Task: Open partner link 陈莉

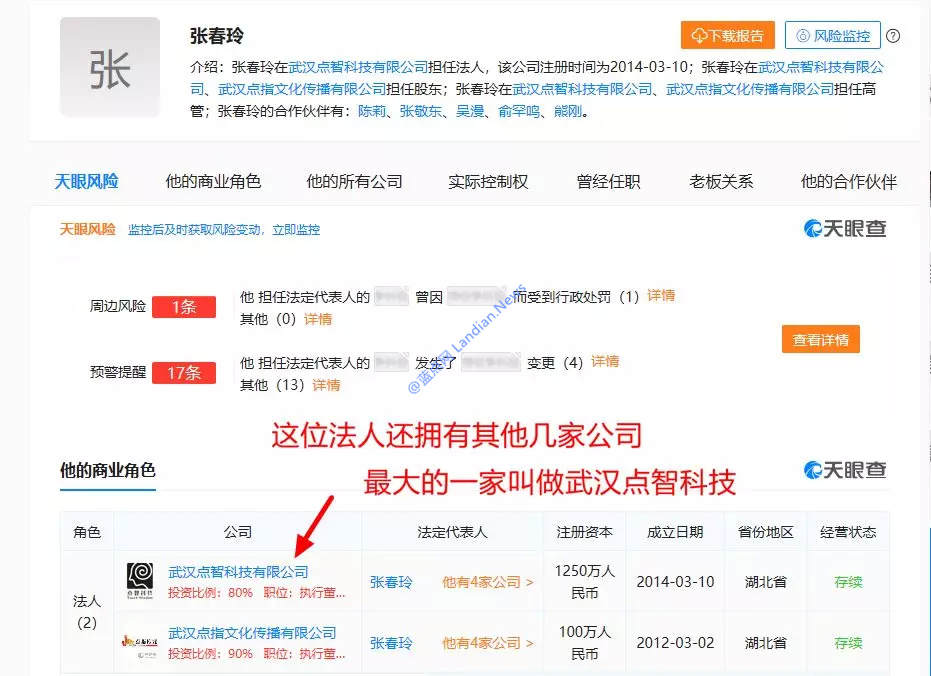Action: [x=372, y=111]
